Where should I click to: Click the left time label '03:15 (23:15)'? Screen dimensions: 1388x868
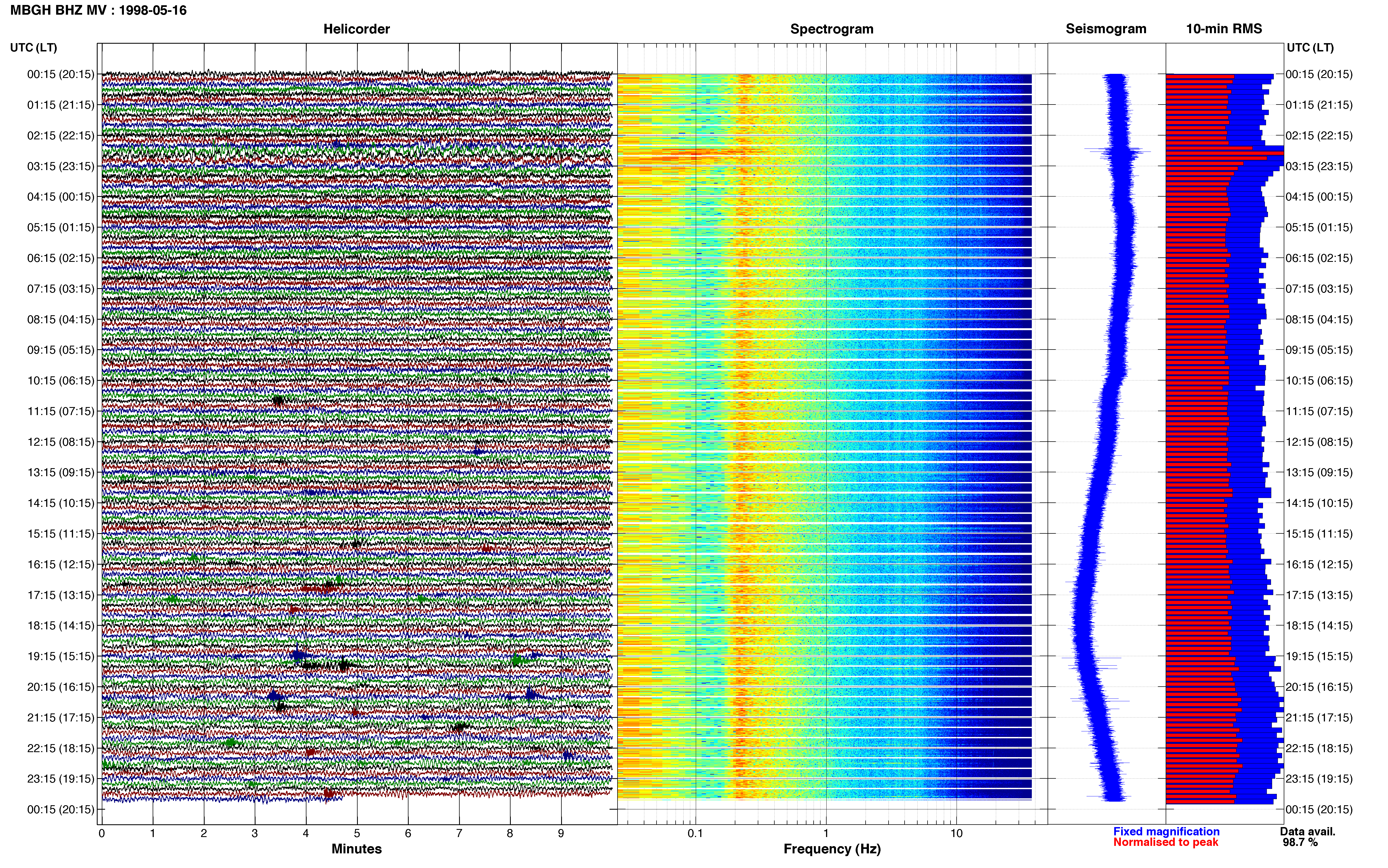[x=61, y=166]
